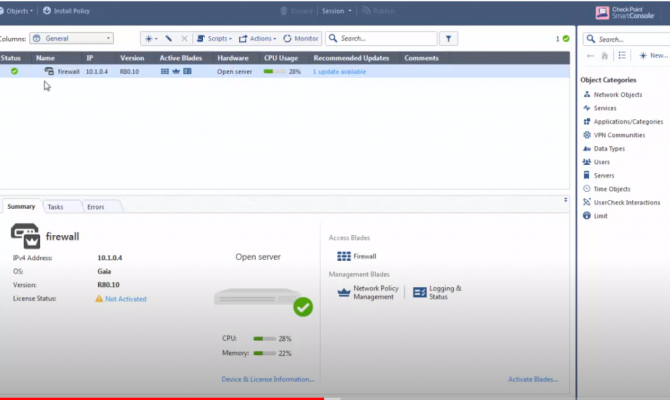The width and height of the screenshot is (670, 400).
Task: Click the Delete X icon in toolbar
Action: coord(184,38)
